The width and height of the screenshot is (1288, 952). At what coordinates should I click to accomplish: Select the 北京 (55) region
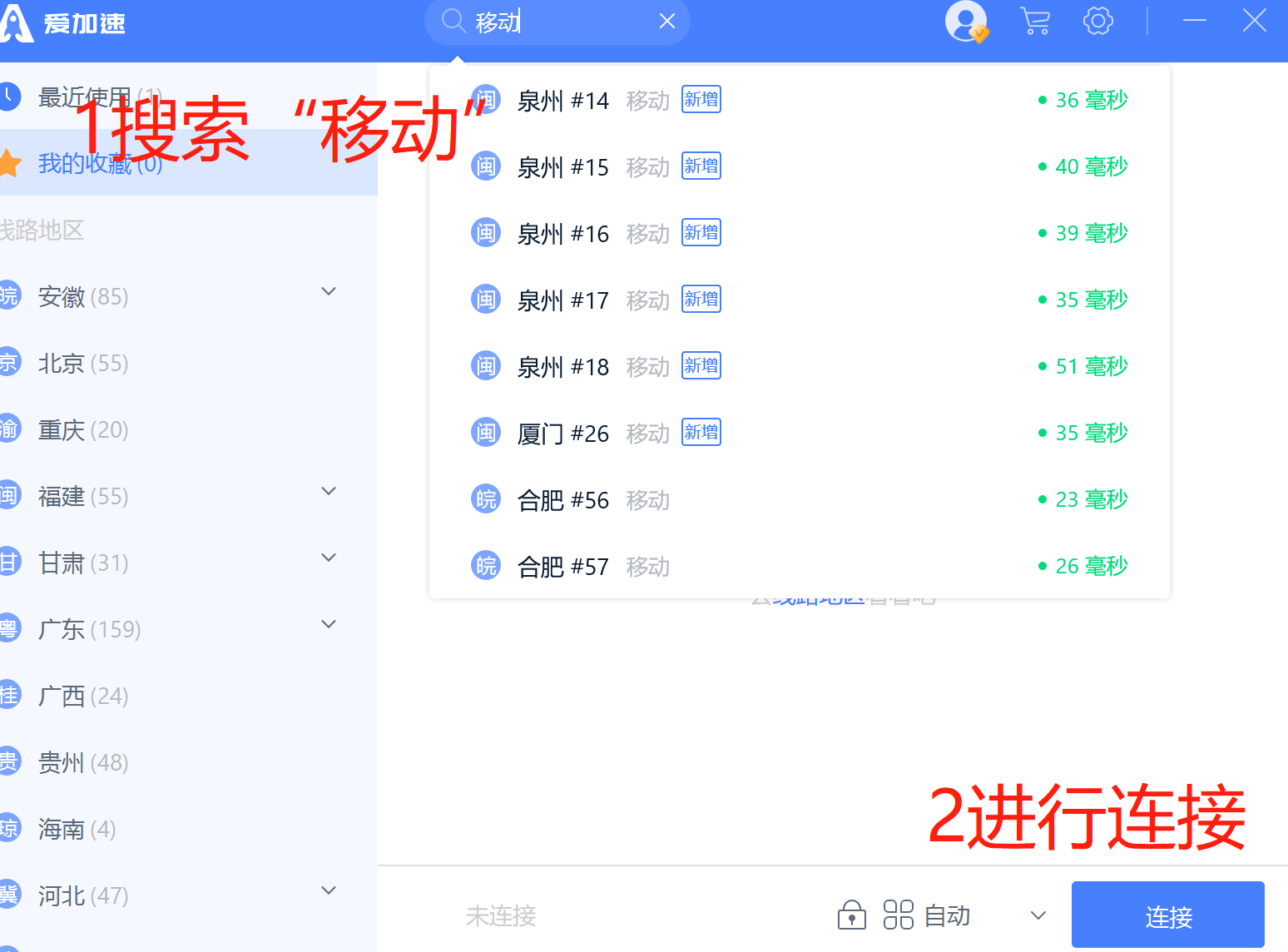point(189,363)
